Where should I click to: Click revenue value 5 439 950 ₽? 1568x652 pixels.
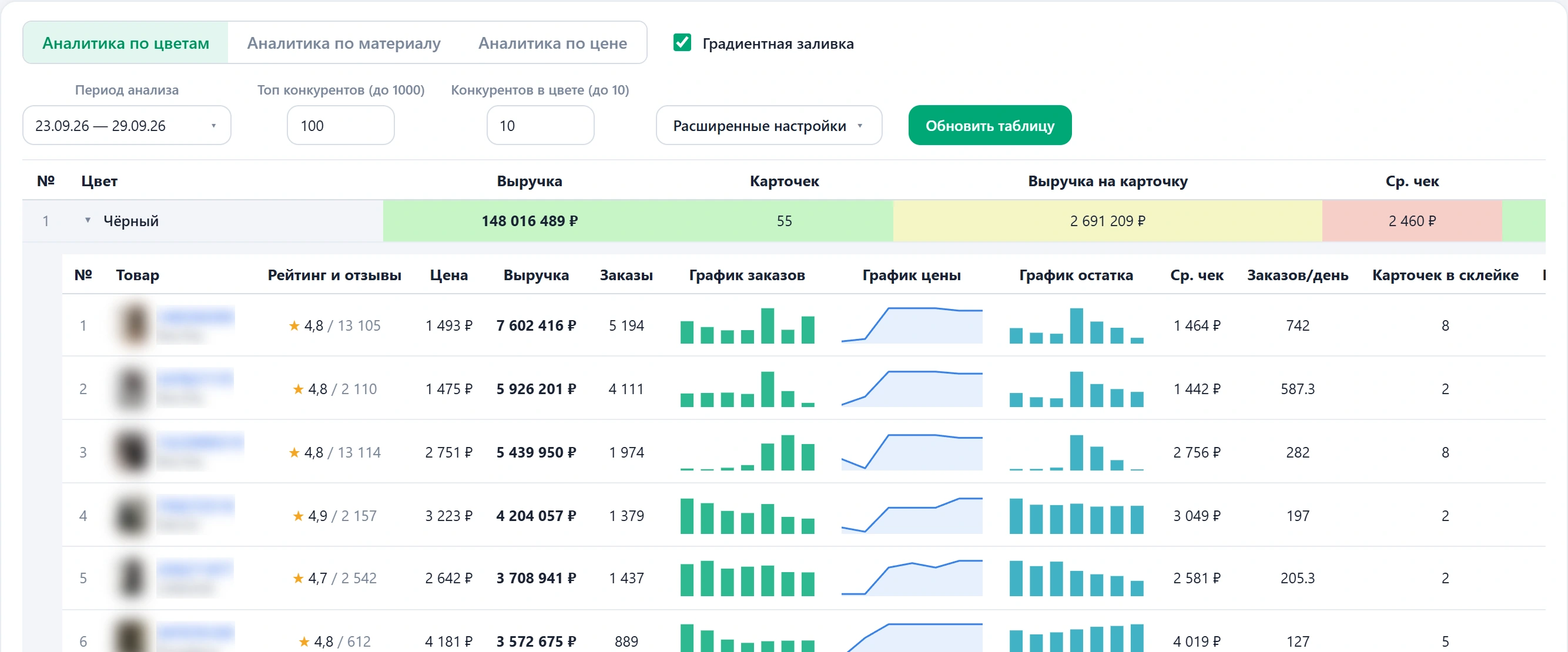pyautogui.click(x=535, y=452)
